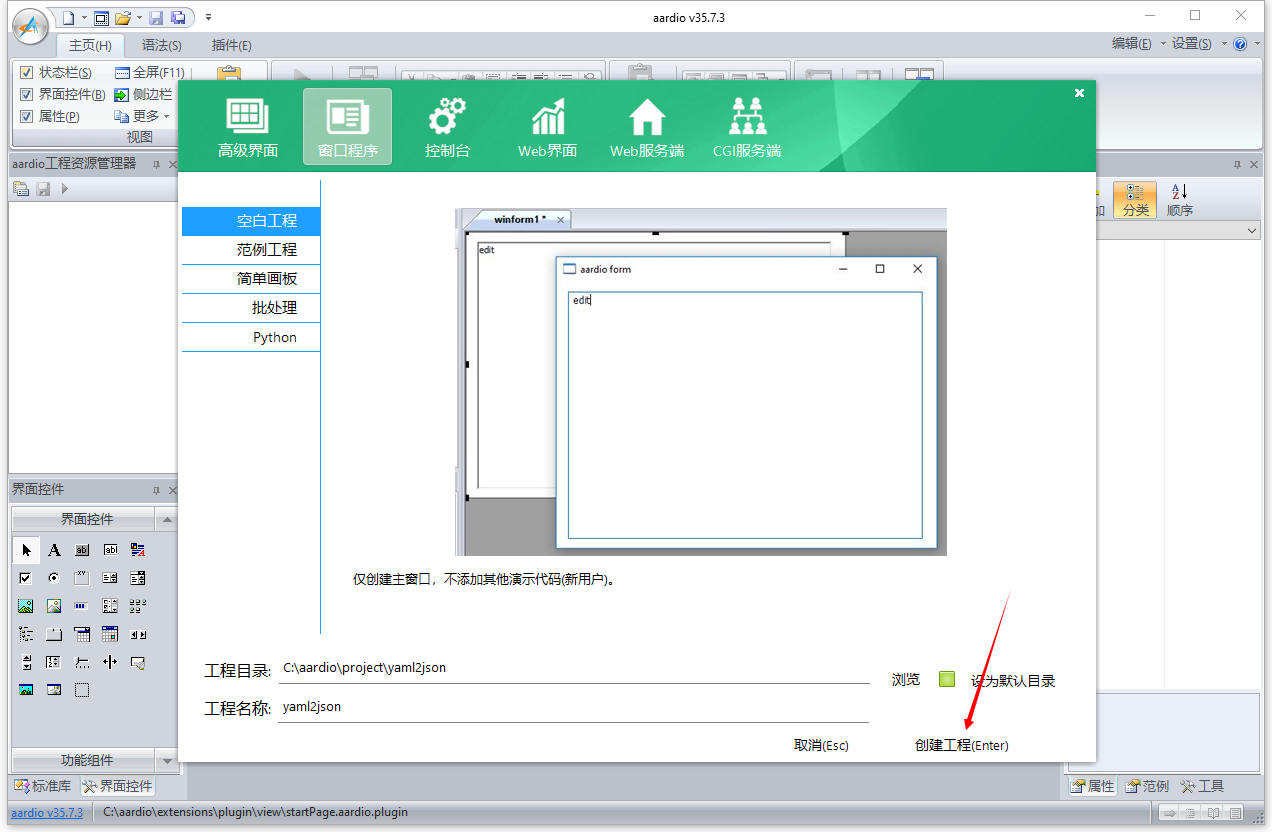
Task: Select 范例工程 in the dialog sidebar
Action: 250,249
